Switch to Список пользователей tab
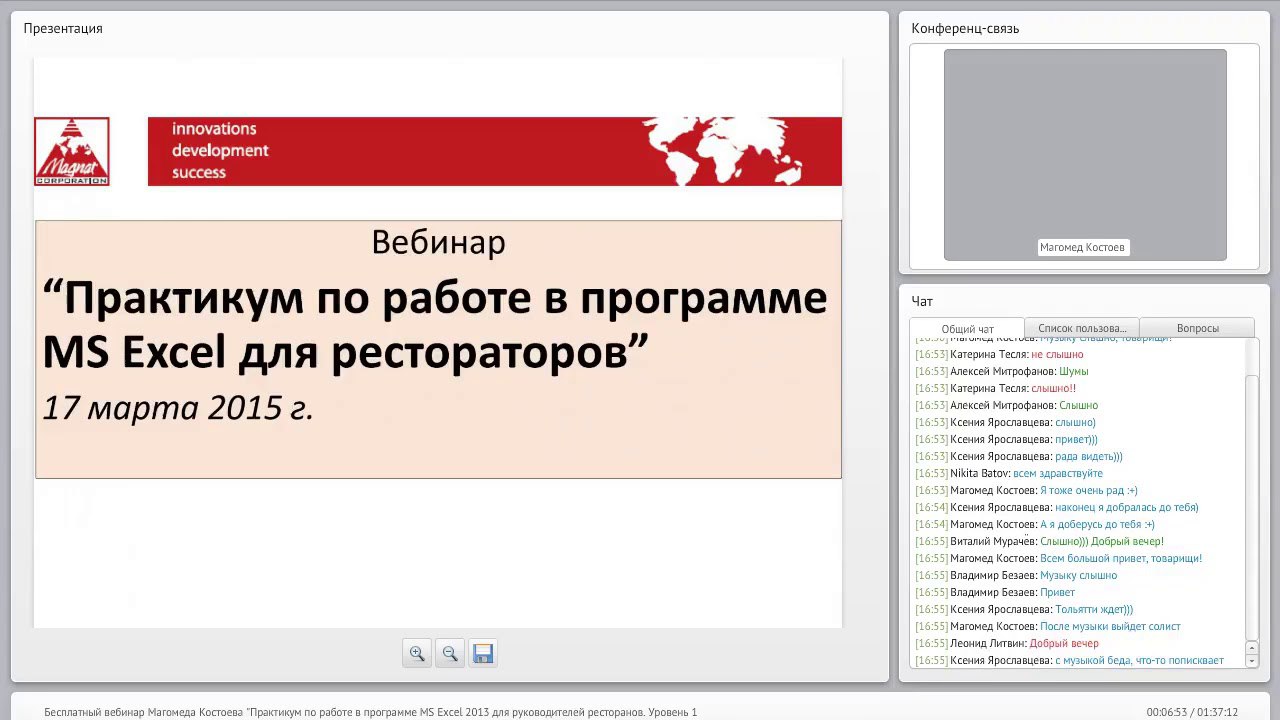This screenshot has width=1280, height=720. coord(1082,328)
